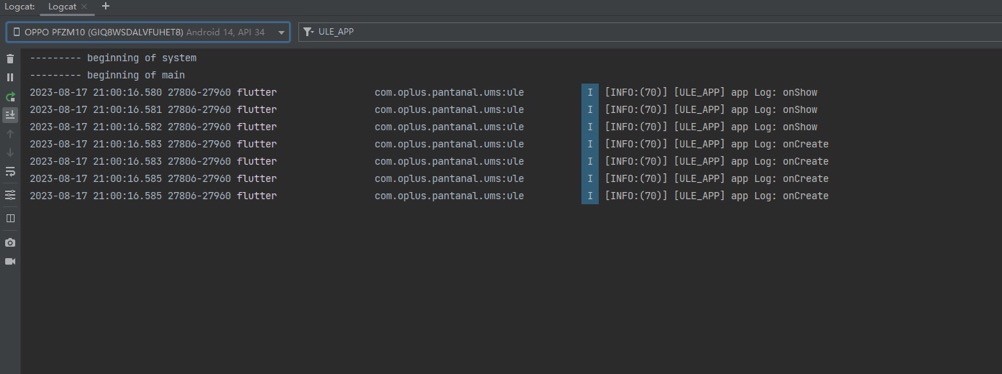This screenshot has width=1002, height=374.
Task: Clear logcat with the trash icon
Action: [x=10, y=59]
